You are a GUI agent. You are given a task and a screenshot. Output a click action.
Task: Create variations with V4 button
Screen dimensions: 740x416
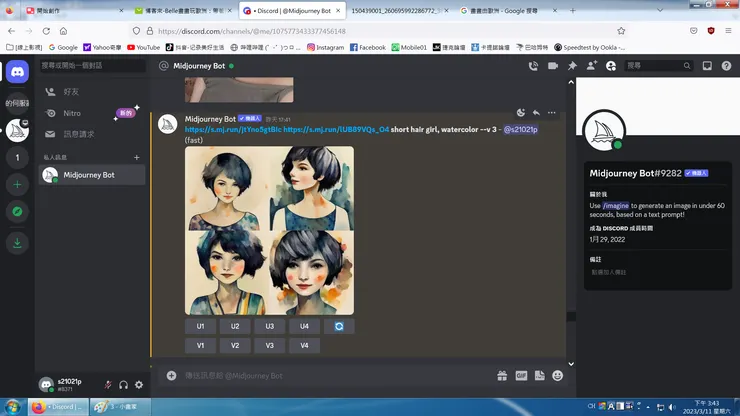click(x=304, y=346)
